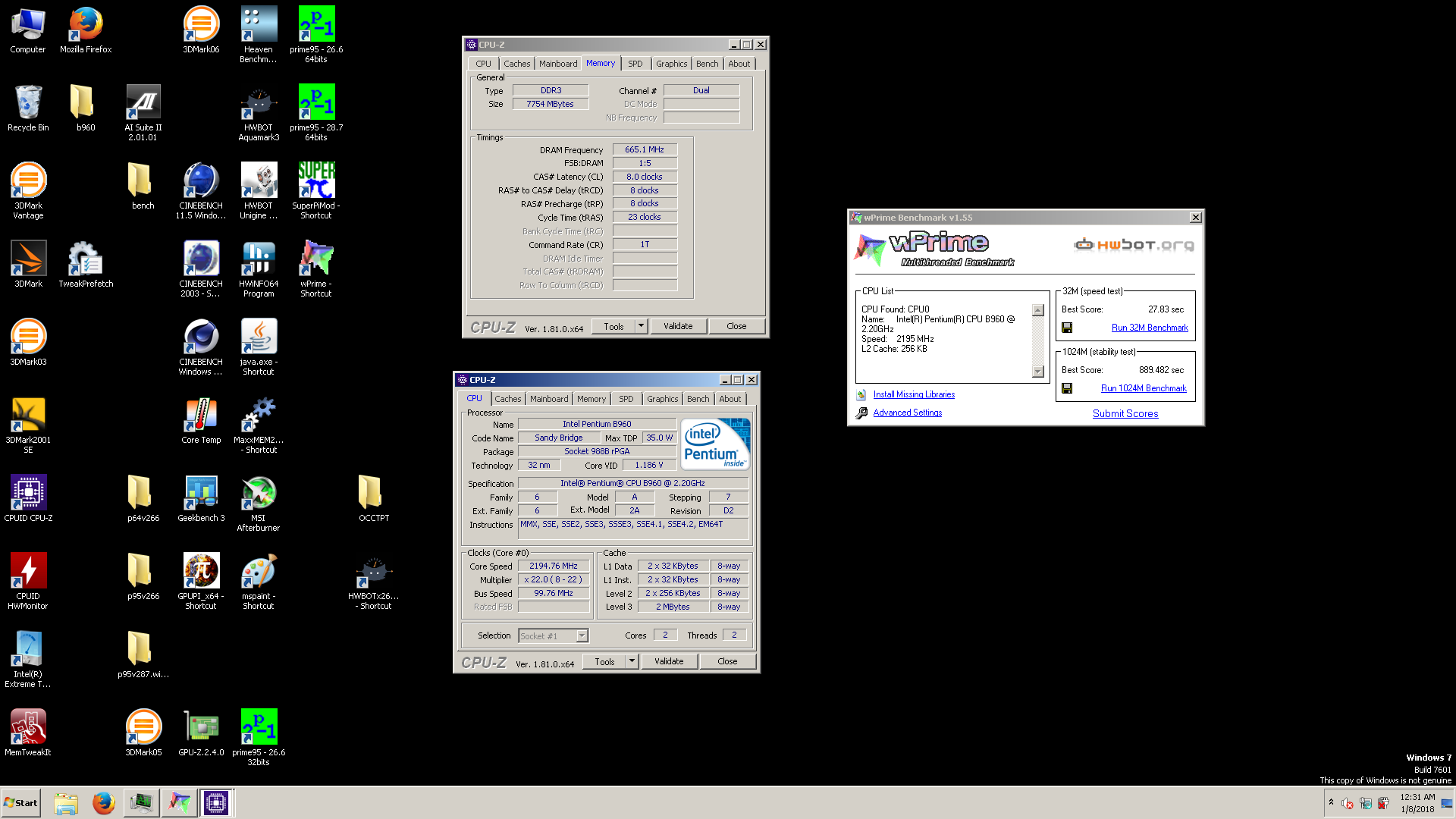Switch to CPU-Z taskbar button
The image size is (1456, 819).
coord(215,803)
